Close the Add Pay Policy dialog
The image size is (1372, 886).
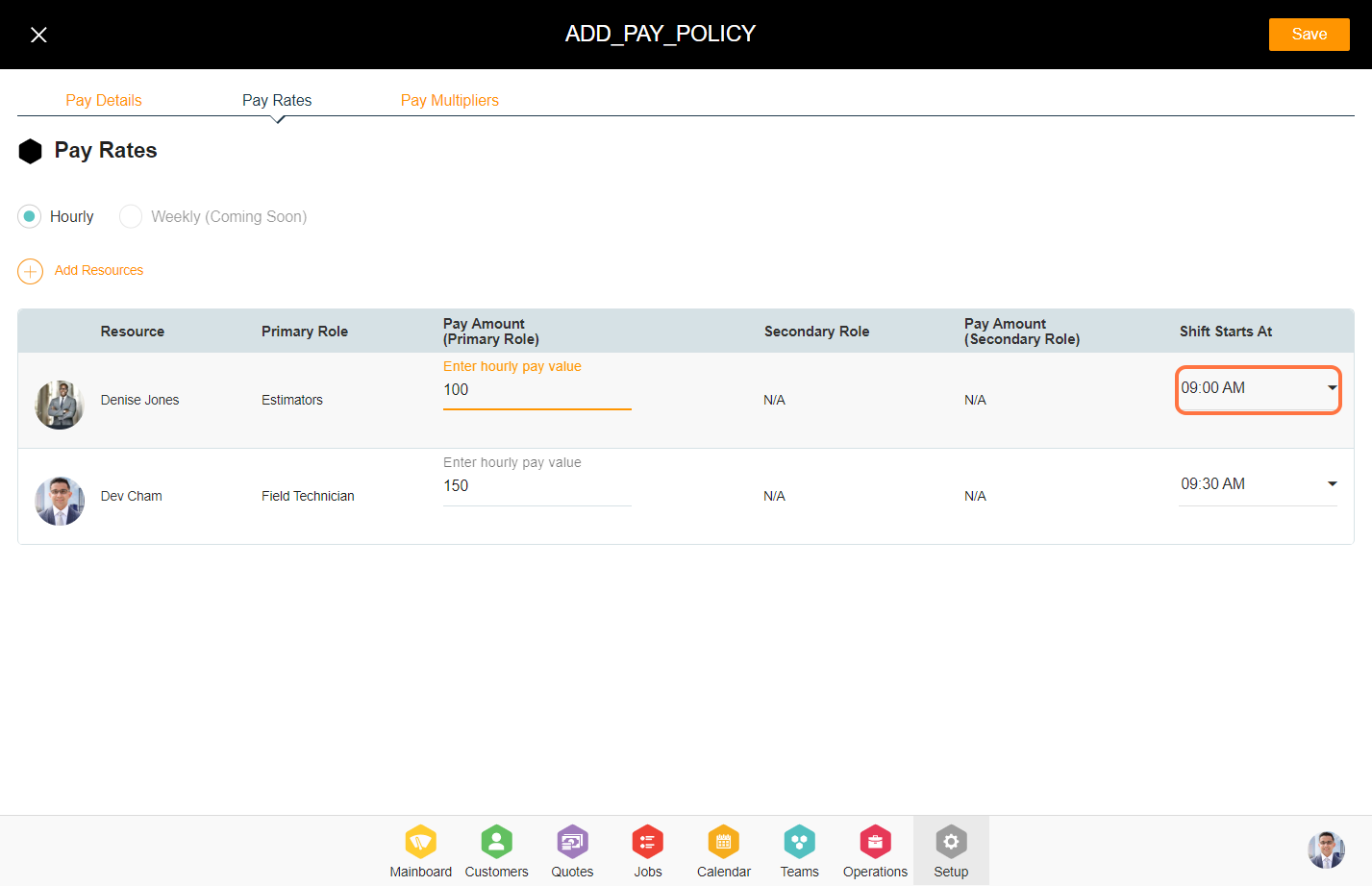38,35
